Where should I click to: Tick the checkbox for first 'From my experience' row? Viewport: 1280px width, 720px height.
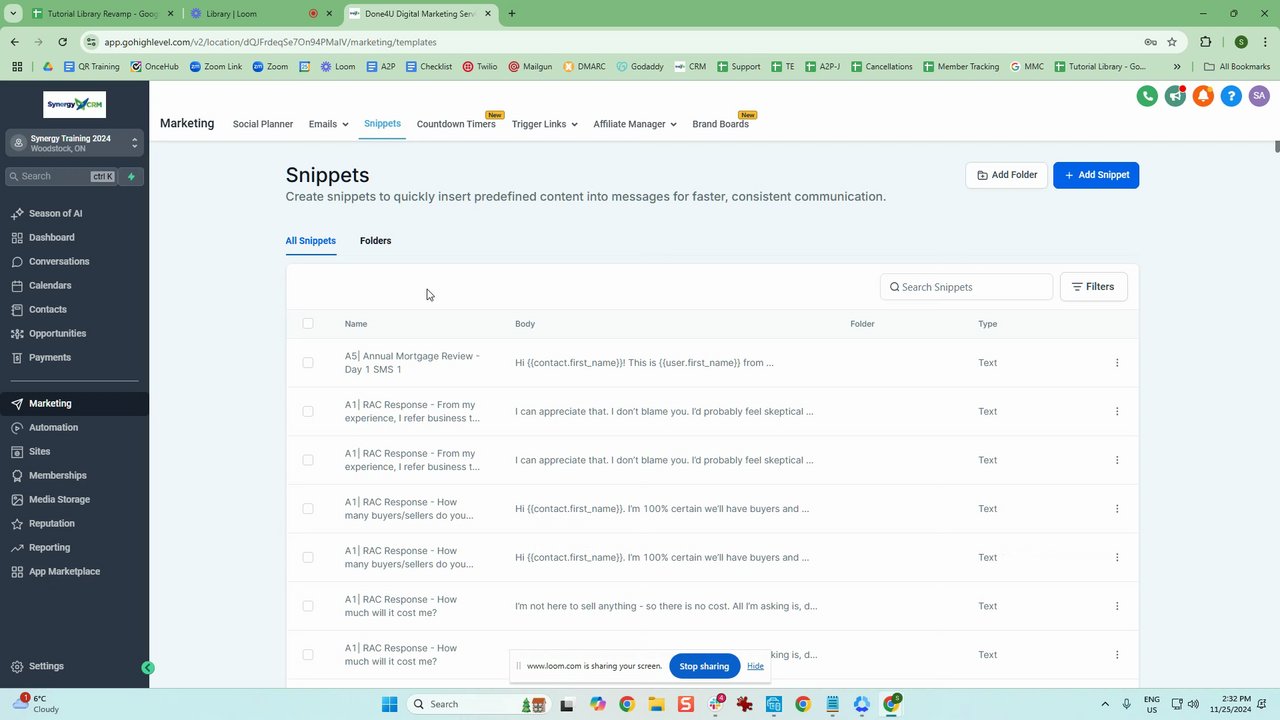click(x=308, y=411)
